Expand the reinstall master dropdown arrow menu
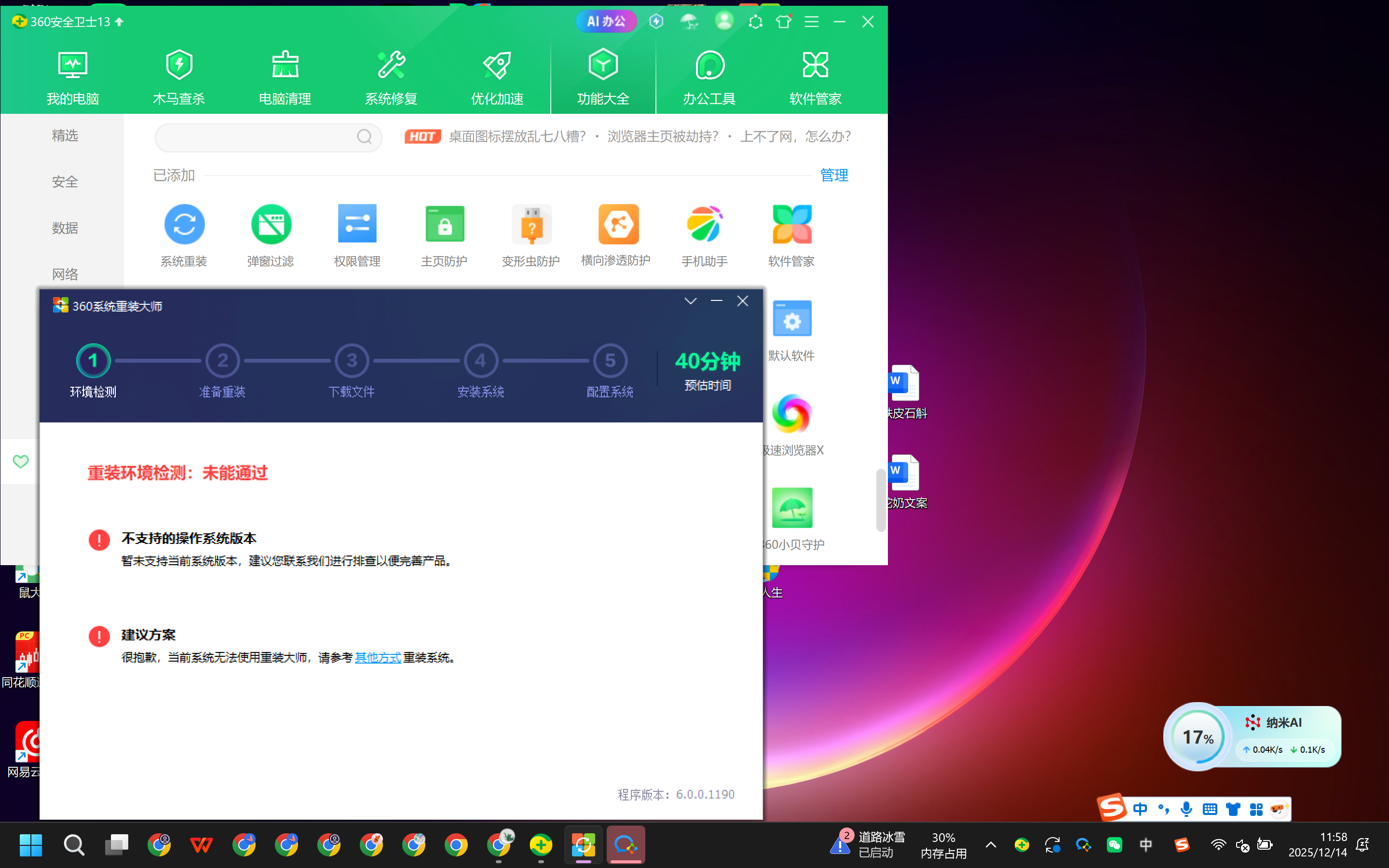The image size is (1389, 868). [x=691, y=301]
